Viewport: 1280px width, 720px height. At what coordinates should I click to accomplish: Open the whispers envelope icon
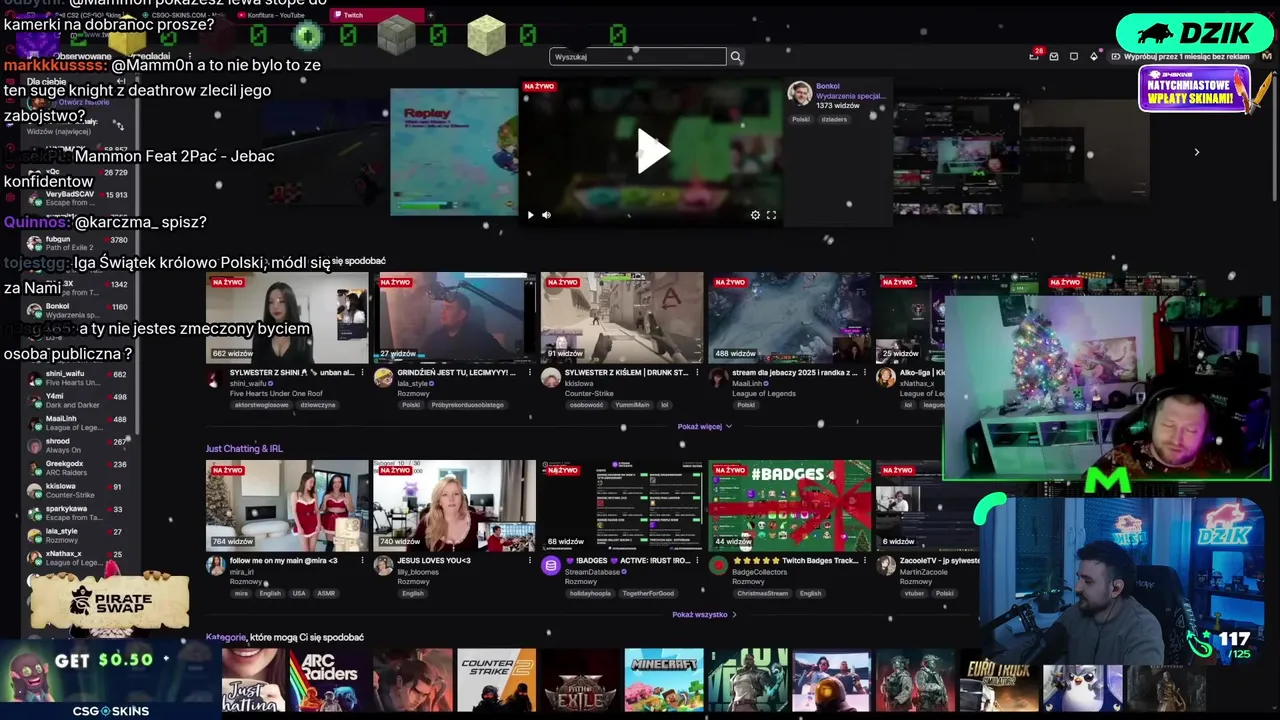point(1054,56)
